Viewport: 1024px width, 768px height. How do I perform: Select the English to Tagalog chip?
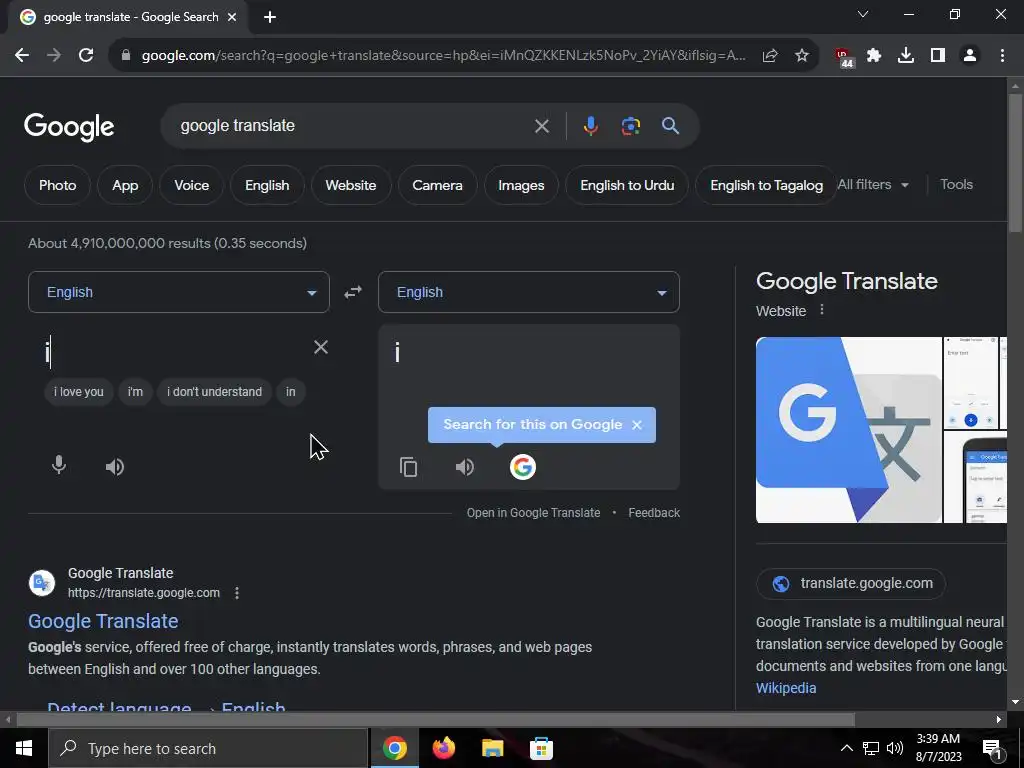766,185
